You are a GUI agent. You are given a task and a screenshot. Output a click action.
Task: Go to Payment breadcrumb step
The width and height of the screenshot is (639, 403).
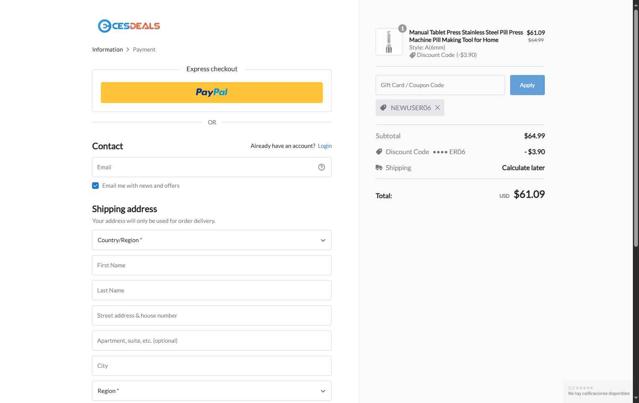click(144, 49)
